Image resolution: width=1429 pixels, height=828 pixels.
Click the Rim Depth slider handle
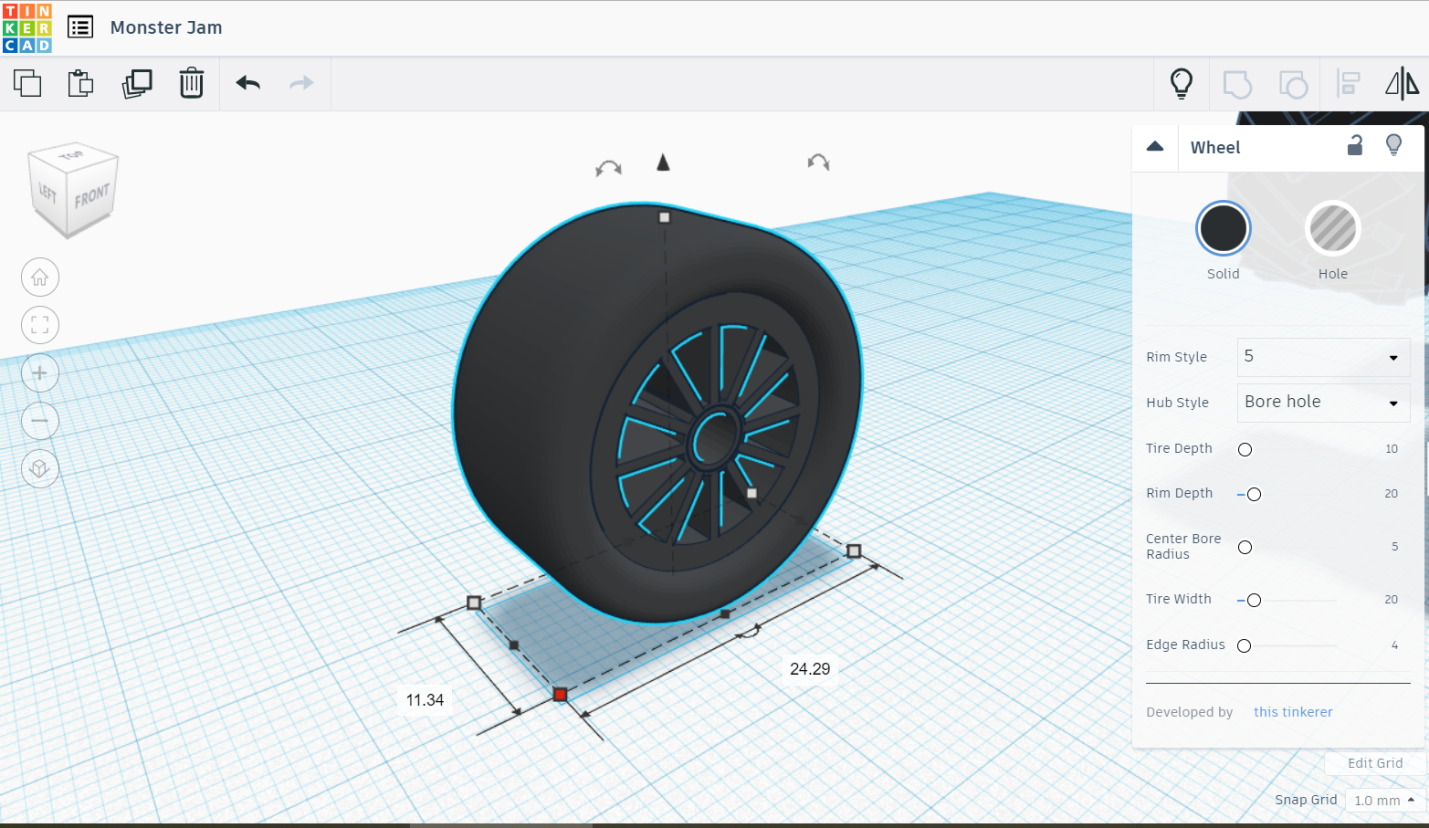pyautogui.click(x=1254, y=494)
